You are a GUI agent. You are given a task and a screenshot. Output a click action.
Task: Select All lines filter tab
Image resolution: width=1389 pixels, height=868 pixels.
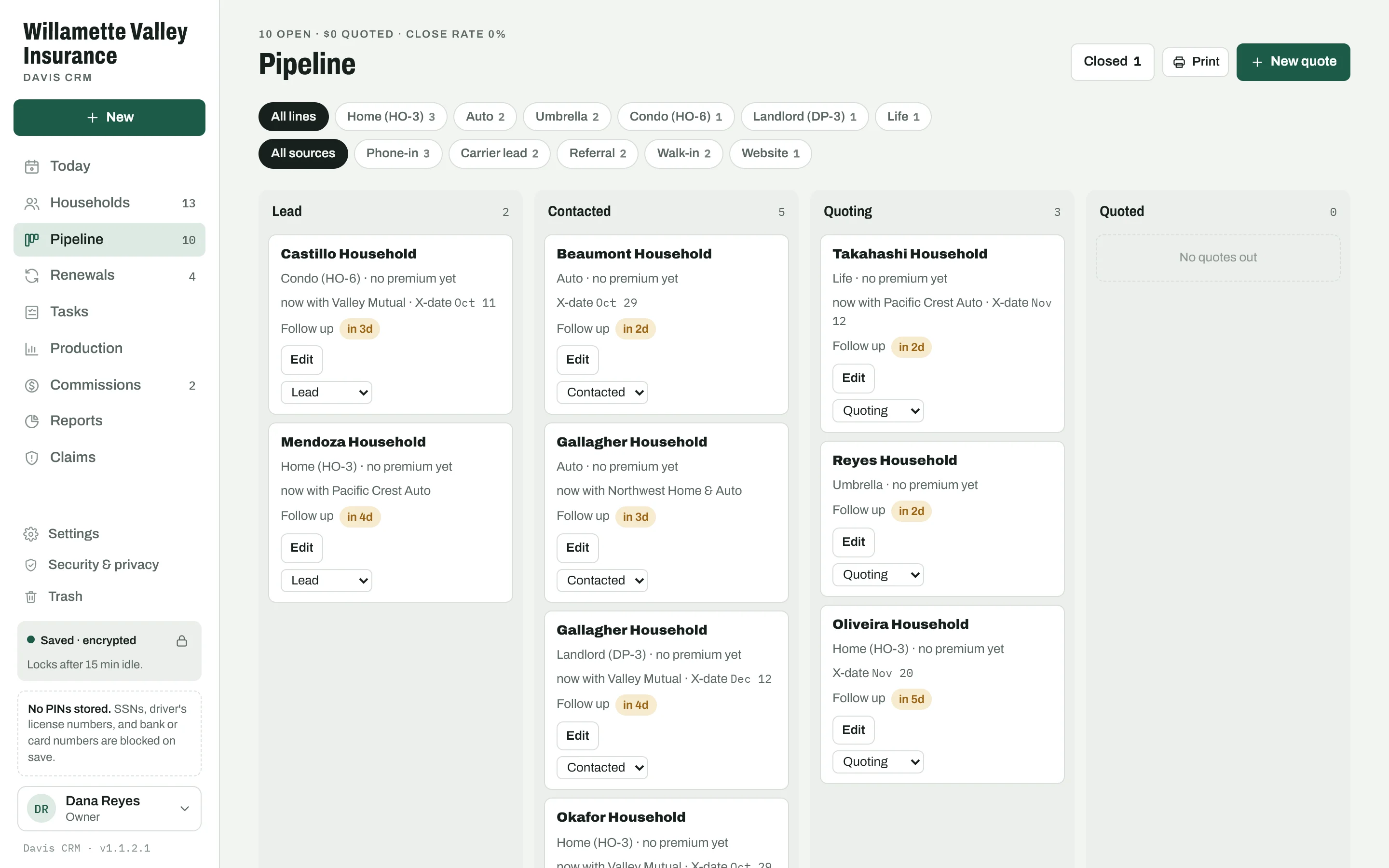[293, 117]
